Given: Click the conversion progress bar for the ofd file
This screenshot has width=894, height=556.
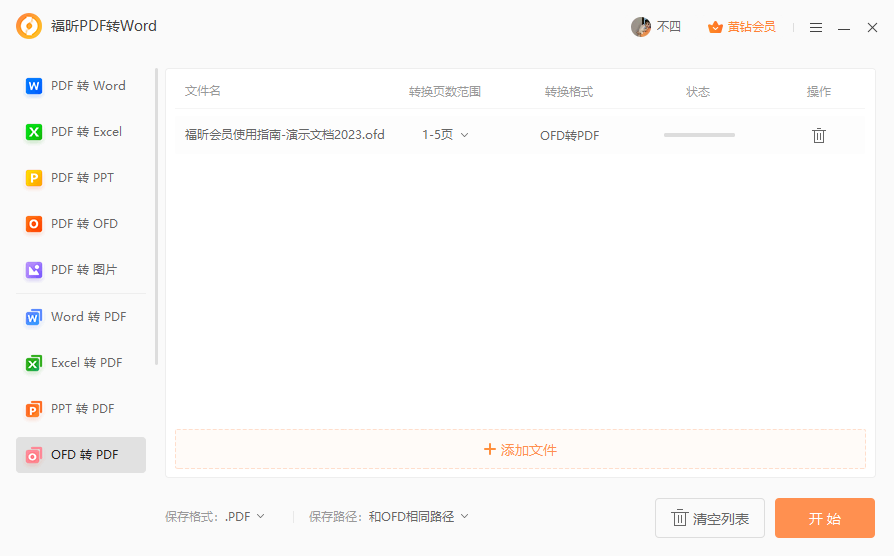Looking at the screenshot, I should (x=699, y=135).
